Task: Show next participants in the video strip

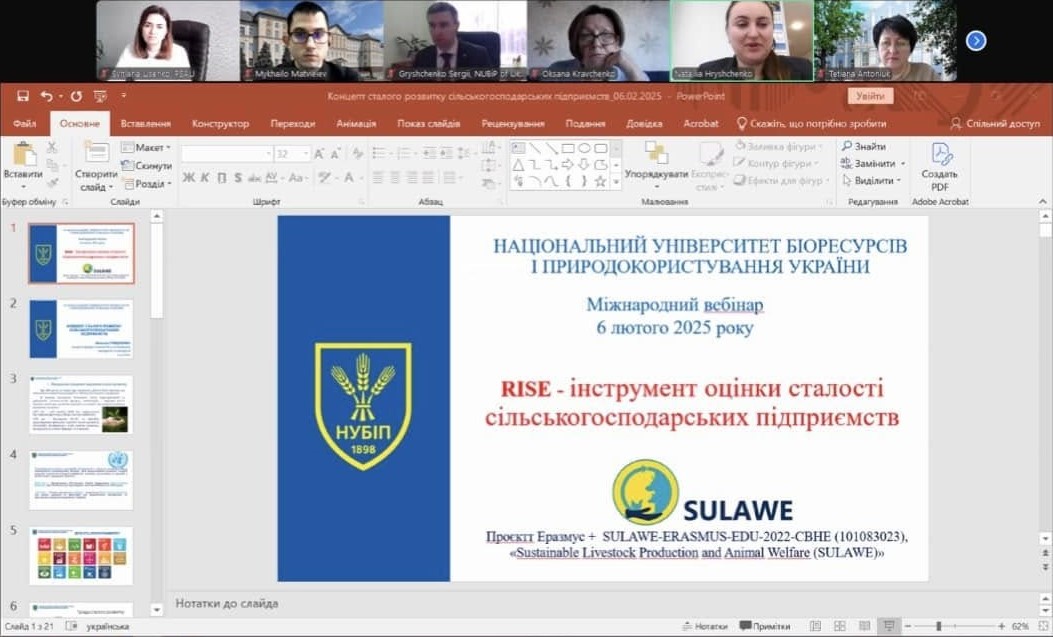Action: pos(976,41)
